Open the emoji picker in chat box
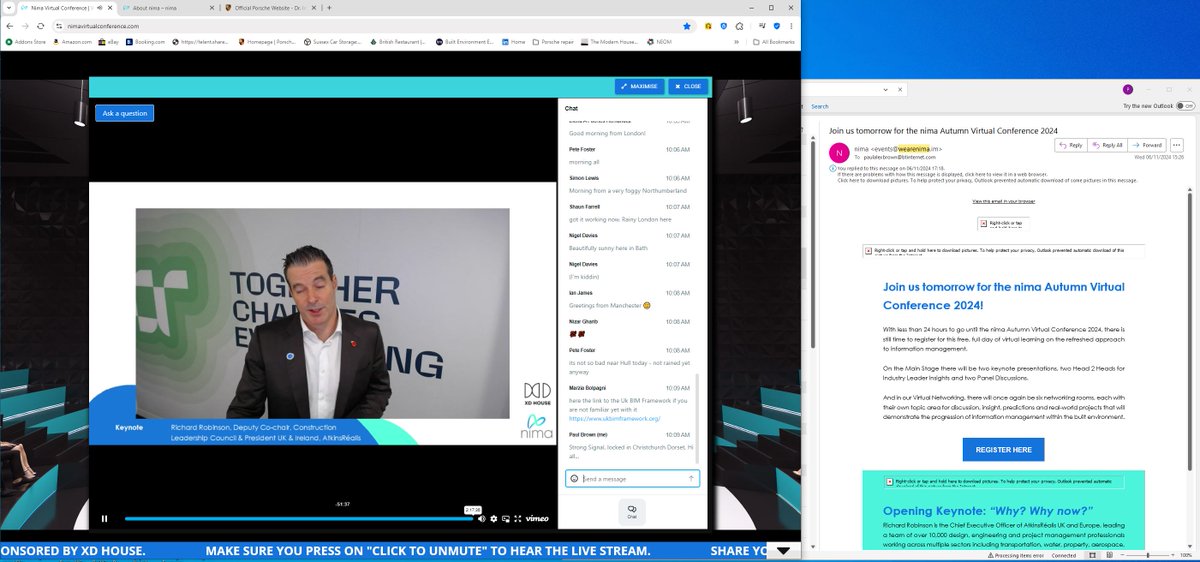This screenshot has height=562, width=1200. click(x=574, y=479)
